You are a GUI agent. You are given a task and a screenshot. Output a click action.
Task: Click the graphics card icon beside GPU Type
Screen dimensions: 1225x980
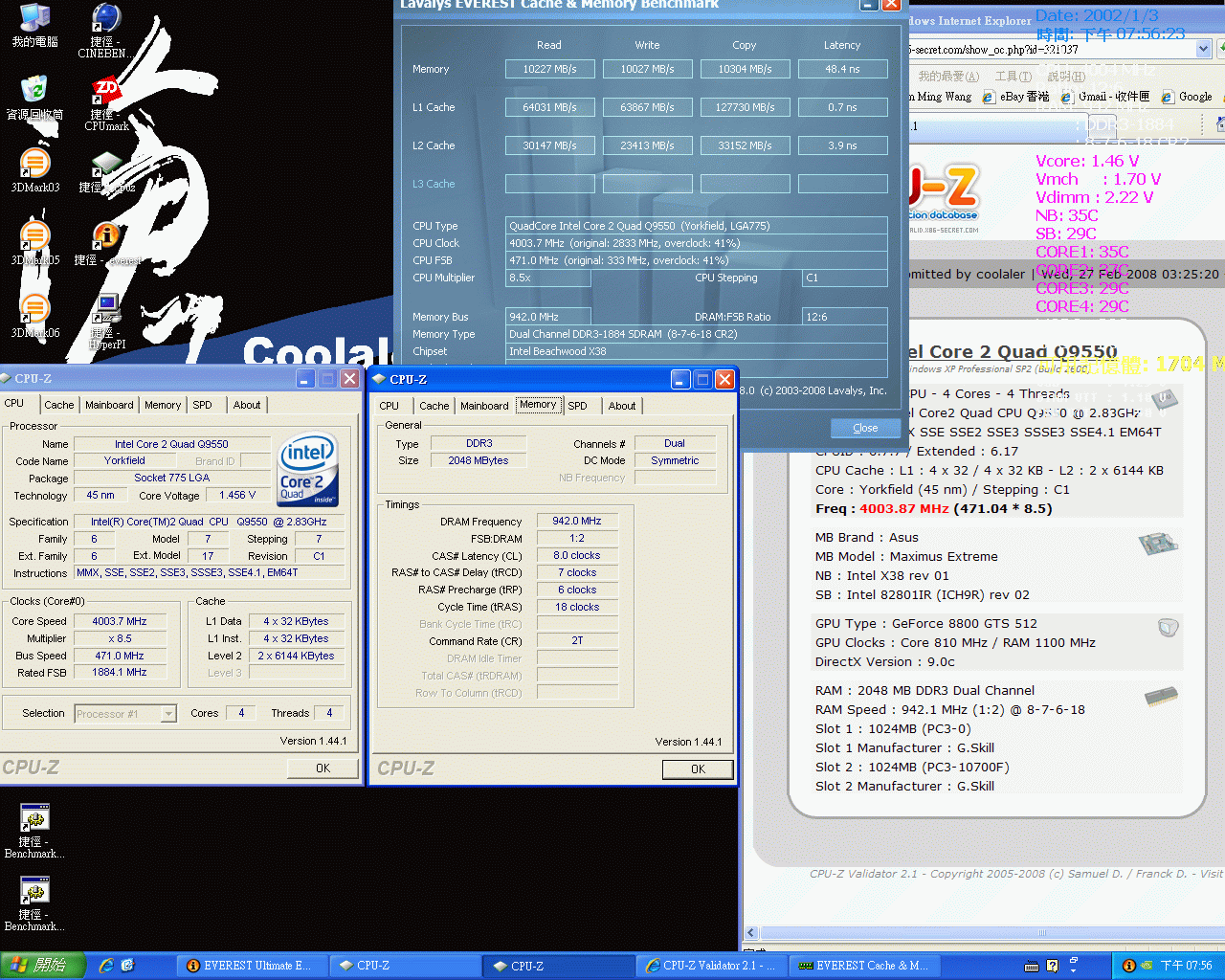point(1168,628)
